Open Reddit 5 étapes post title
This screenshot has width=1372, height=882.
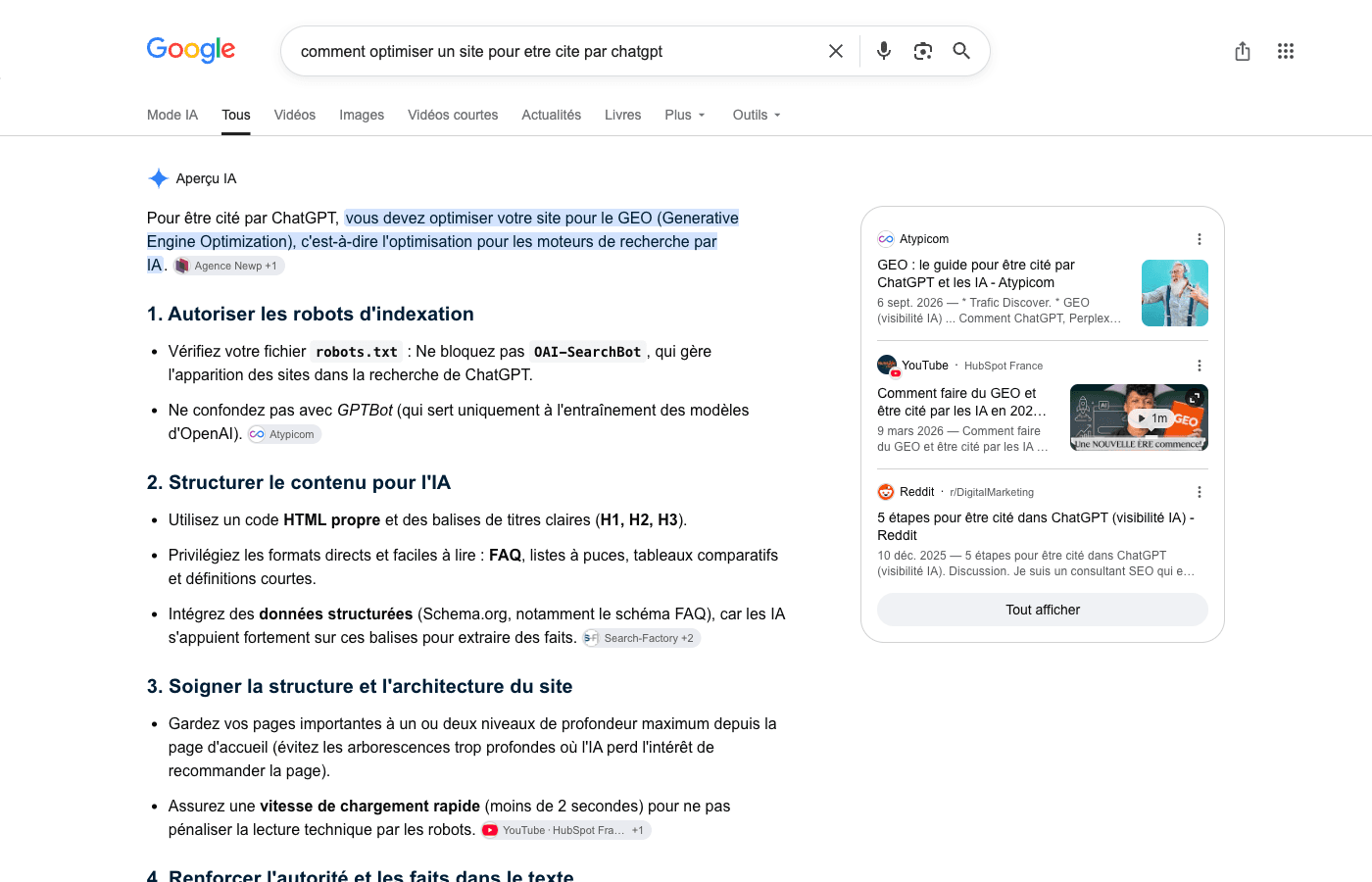point(1036,526)
